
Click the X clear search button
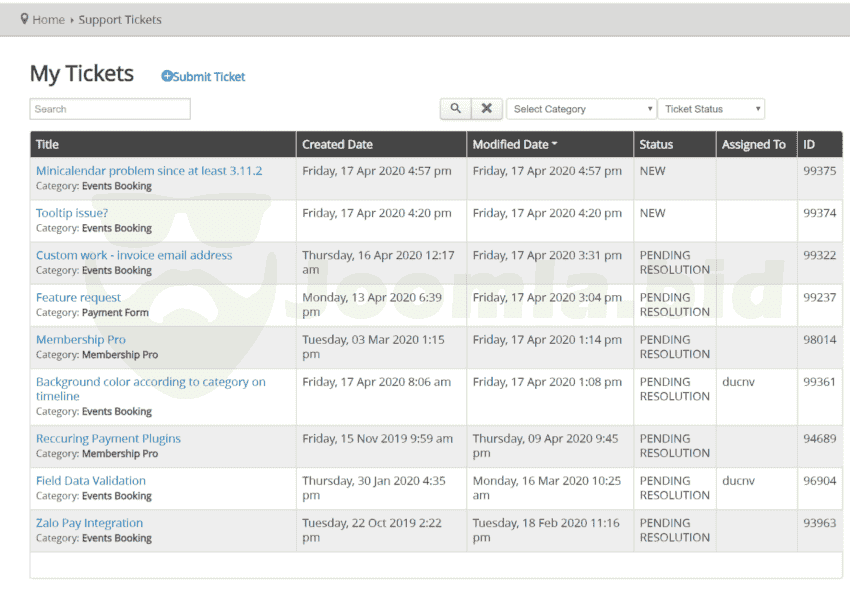tap(486, 109)
